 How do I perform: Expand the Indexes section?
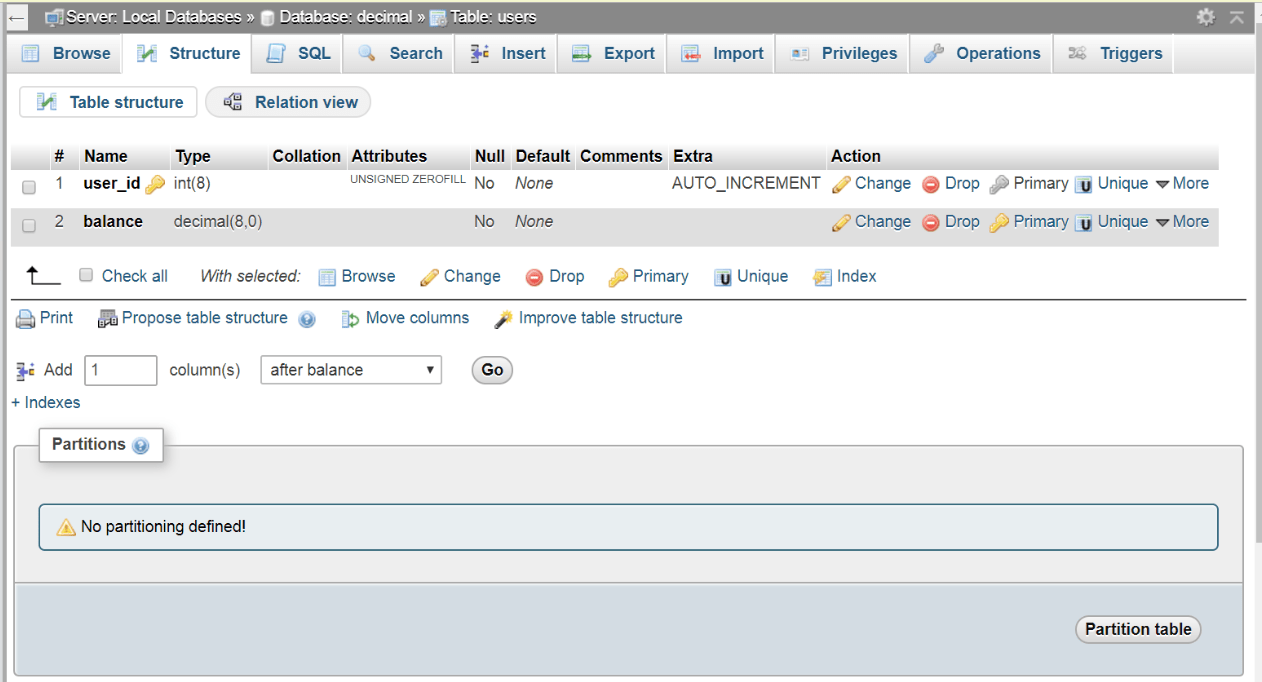(x=45, y=402)
